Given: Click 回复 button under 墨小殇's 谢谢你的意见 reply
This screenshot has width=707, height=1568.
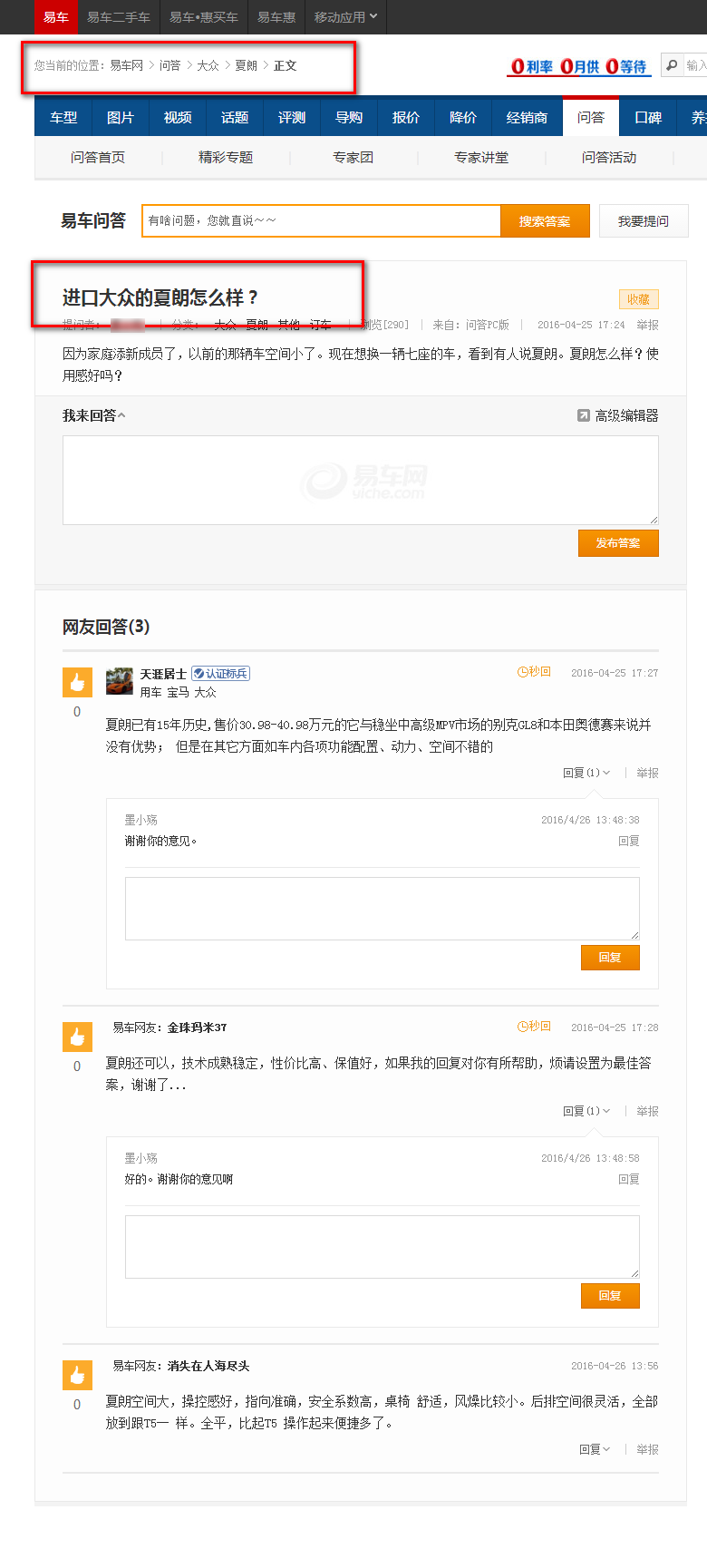Looking at the screenshot, I should pyautogui.click(x=610, y=958).
